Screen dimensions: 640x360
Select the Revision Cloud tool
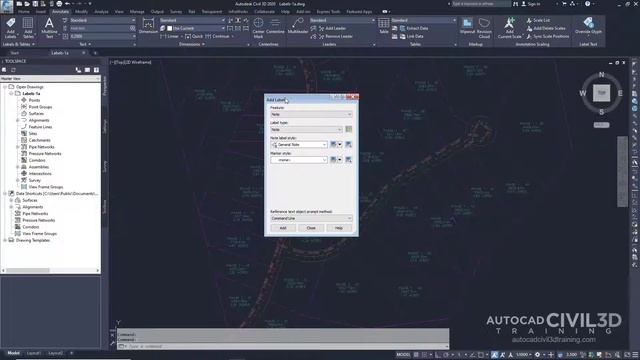click(x=484, y=28)
